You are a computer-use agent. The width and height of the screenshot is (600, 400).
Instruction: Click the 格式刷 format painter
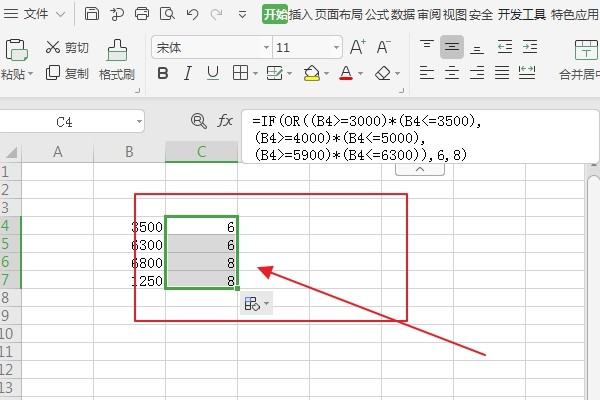tap(117, 60)
